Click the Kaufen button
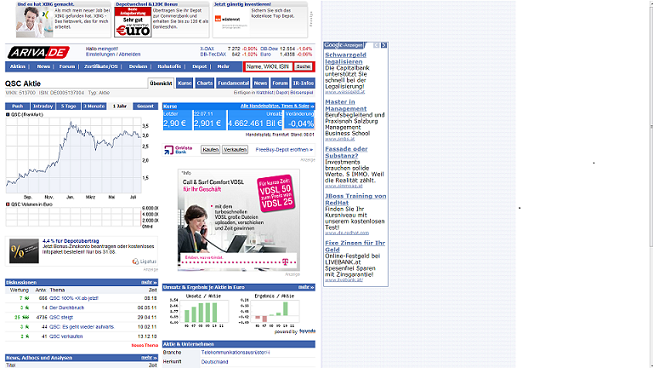This screenshot has height=368, width=653. (x=210, y=150)
